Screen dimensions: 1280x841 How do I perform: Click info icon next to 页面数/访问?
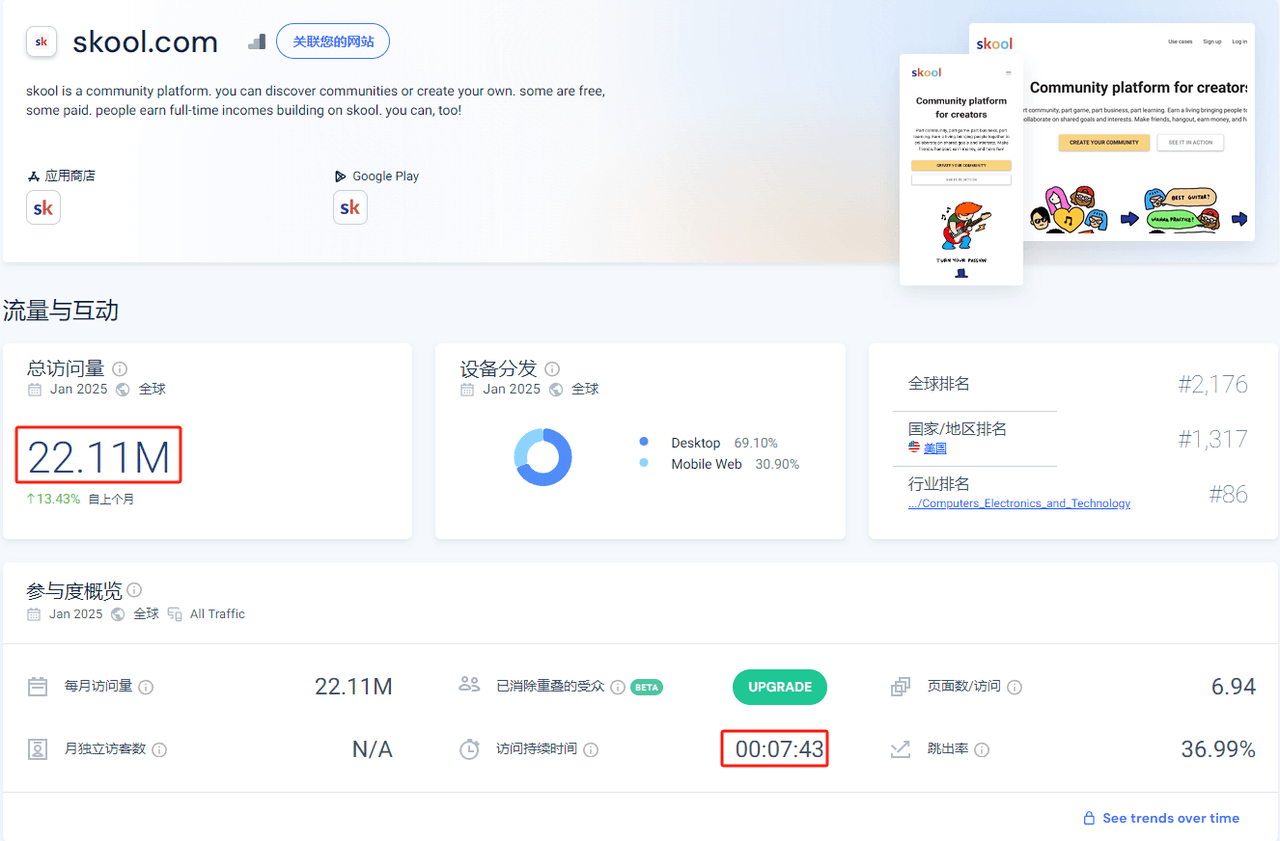(x=1015, y=687)
